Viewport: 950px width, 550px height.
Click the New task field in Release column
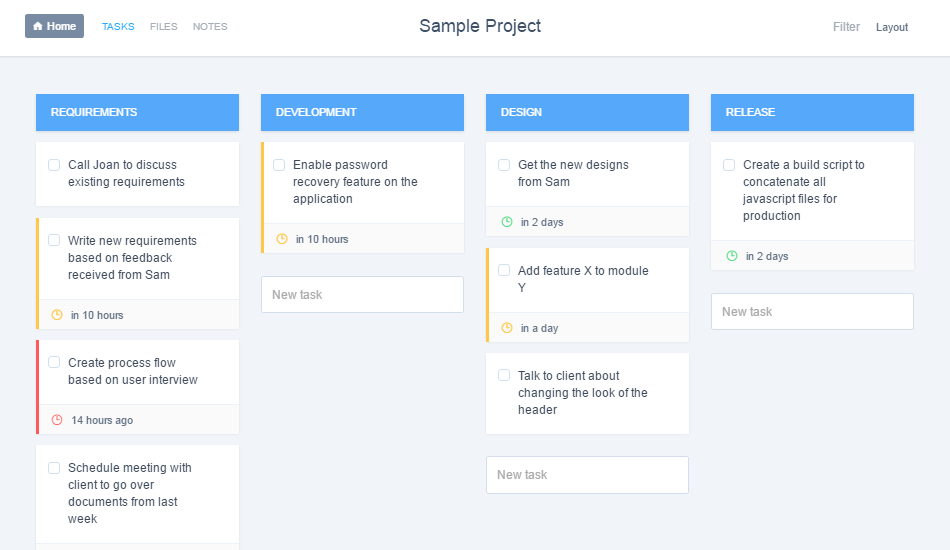812,312
